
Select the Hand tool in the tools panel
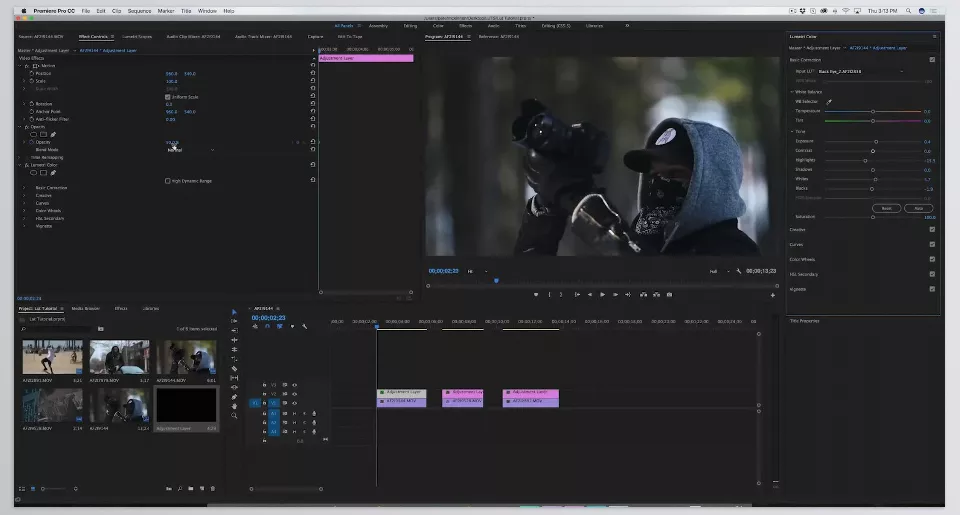pyautogui.click(x=234, y=406)
